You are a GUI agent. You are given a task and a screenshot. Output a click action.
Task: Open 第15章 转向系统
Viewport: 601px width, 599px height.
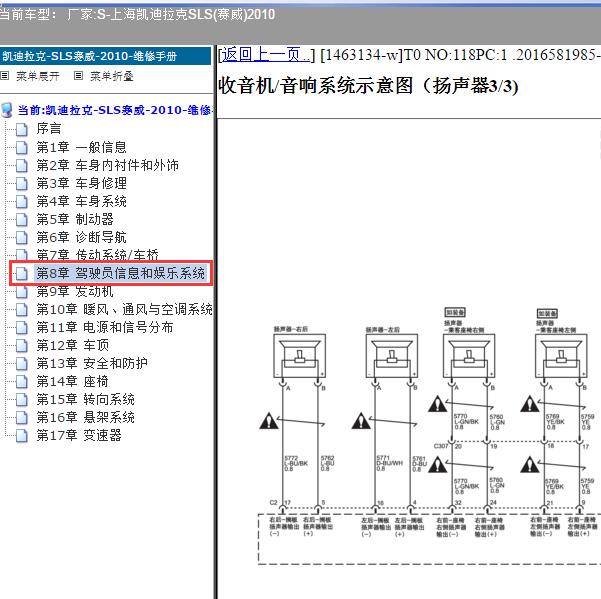click(x=85, y=399)
